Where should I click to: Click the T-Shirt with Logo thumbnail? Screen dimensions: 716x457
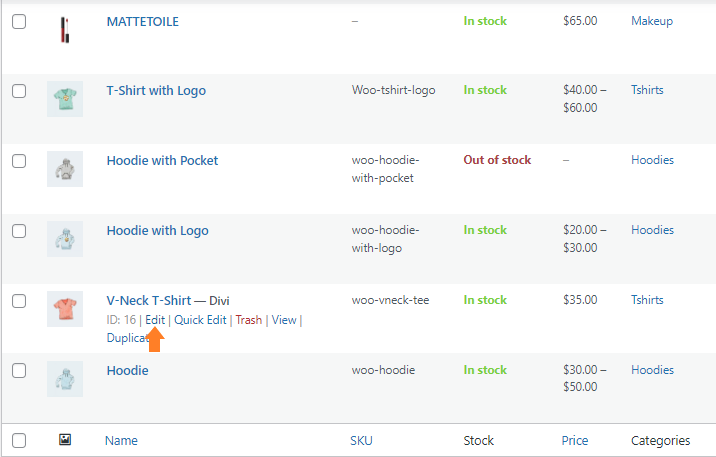coord(65,99)
